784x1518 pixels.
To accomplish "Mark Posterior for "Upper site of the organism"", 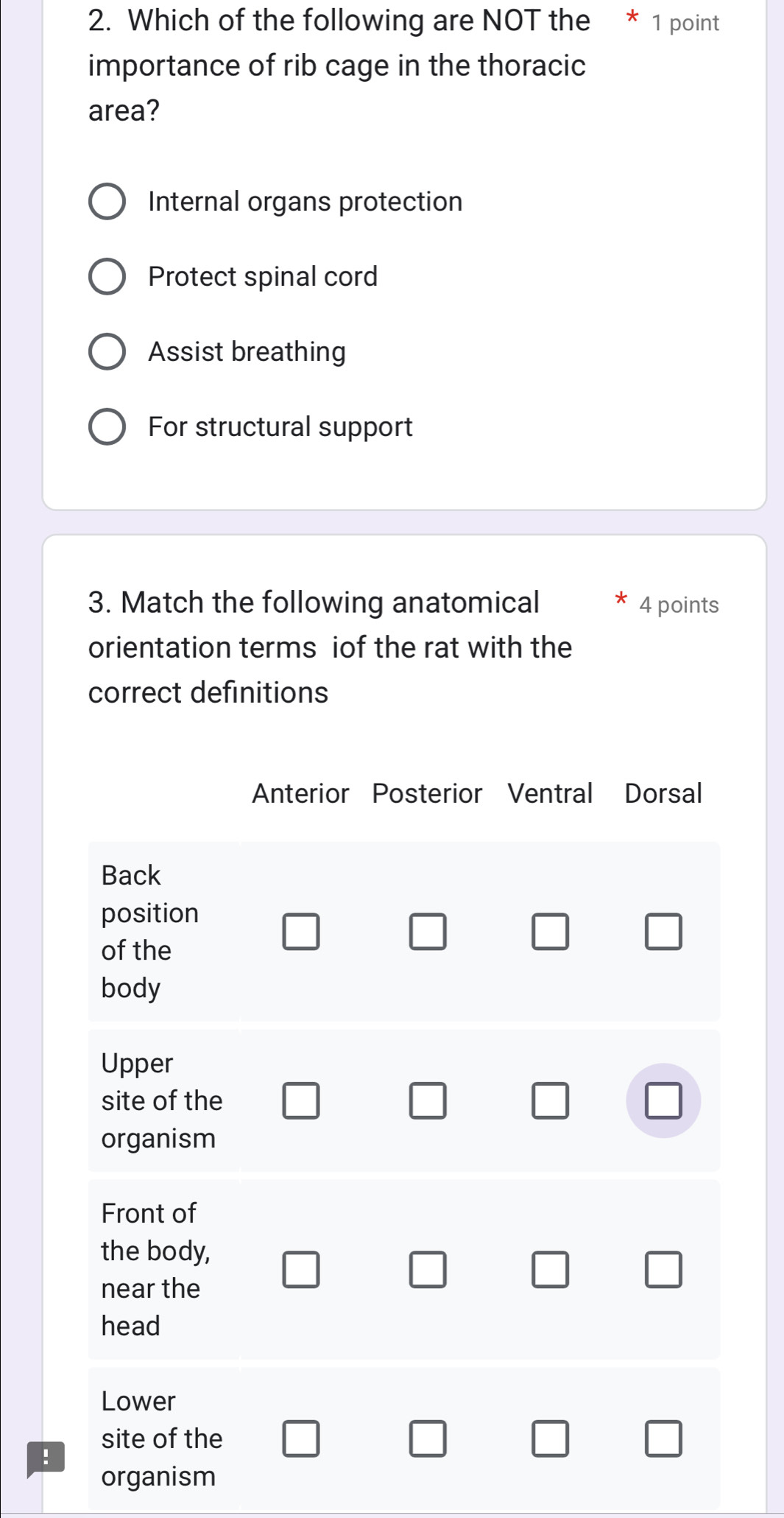I will [x=428, y=1100].
